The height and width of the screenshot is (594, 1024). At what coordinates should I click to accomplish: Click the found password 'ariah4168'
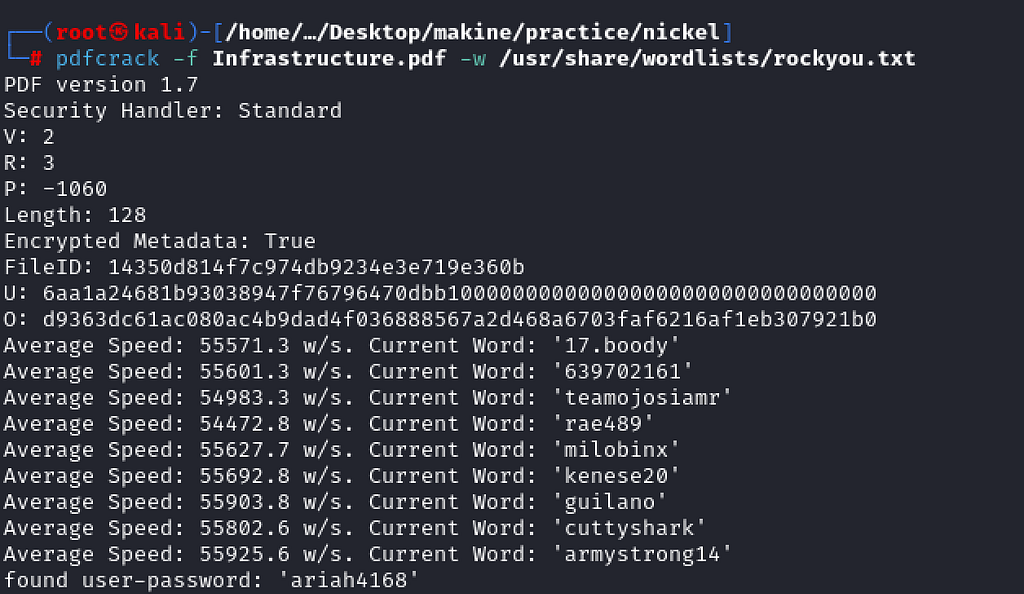[348, 580]
